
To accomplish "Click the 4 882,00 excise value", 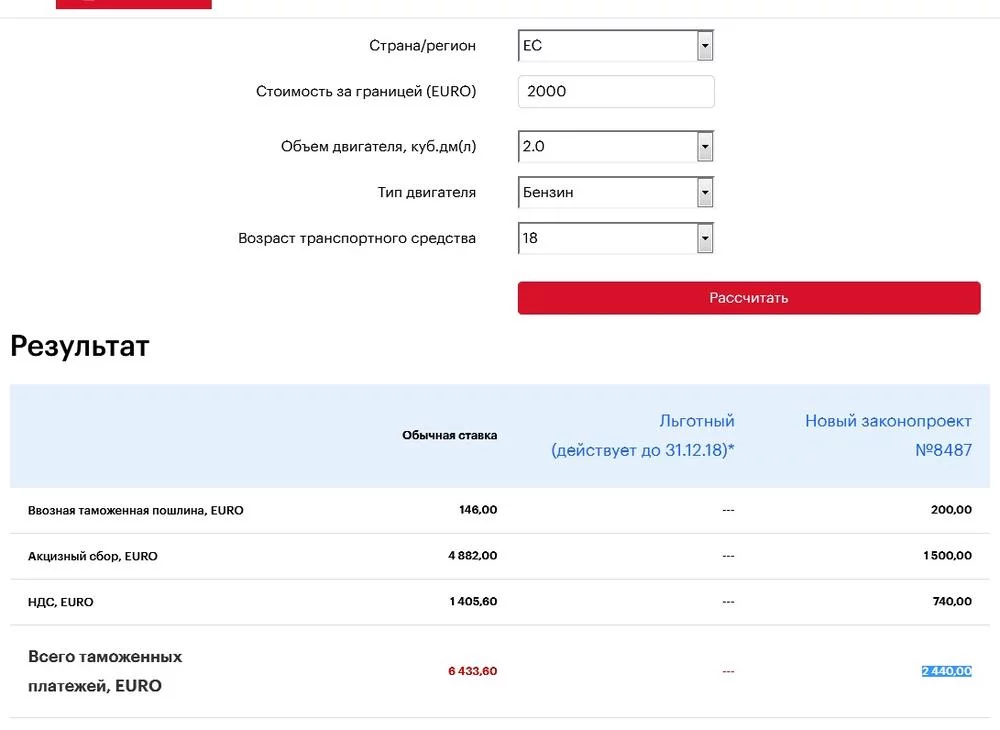I will [472, 556].
